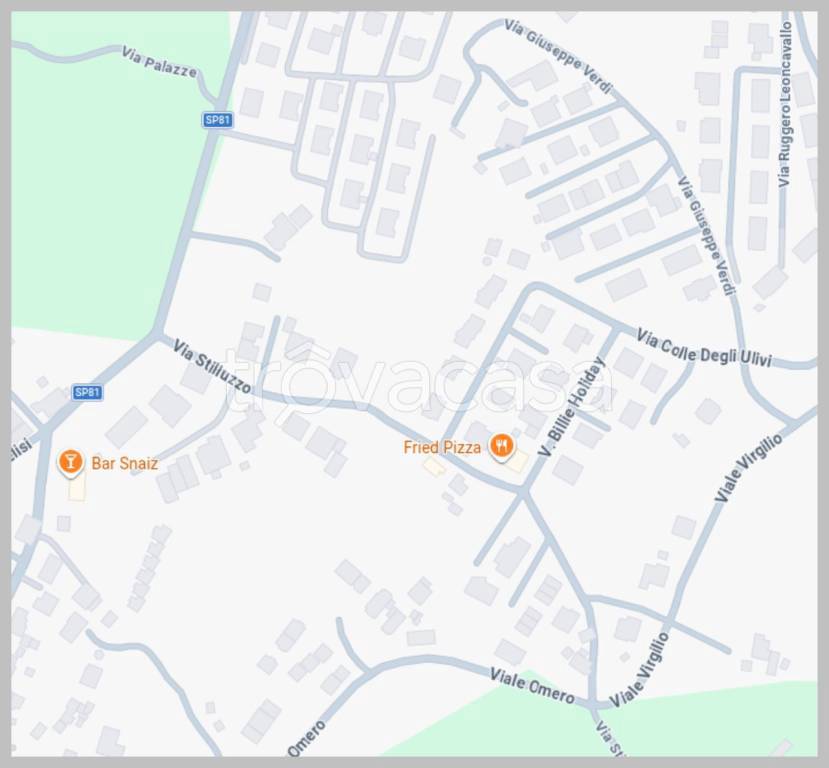Screen dimensions: 829x768
Task: Click the highlighted building below Bar Snaiz pin
Action: (77, 487)
